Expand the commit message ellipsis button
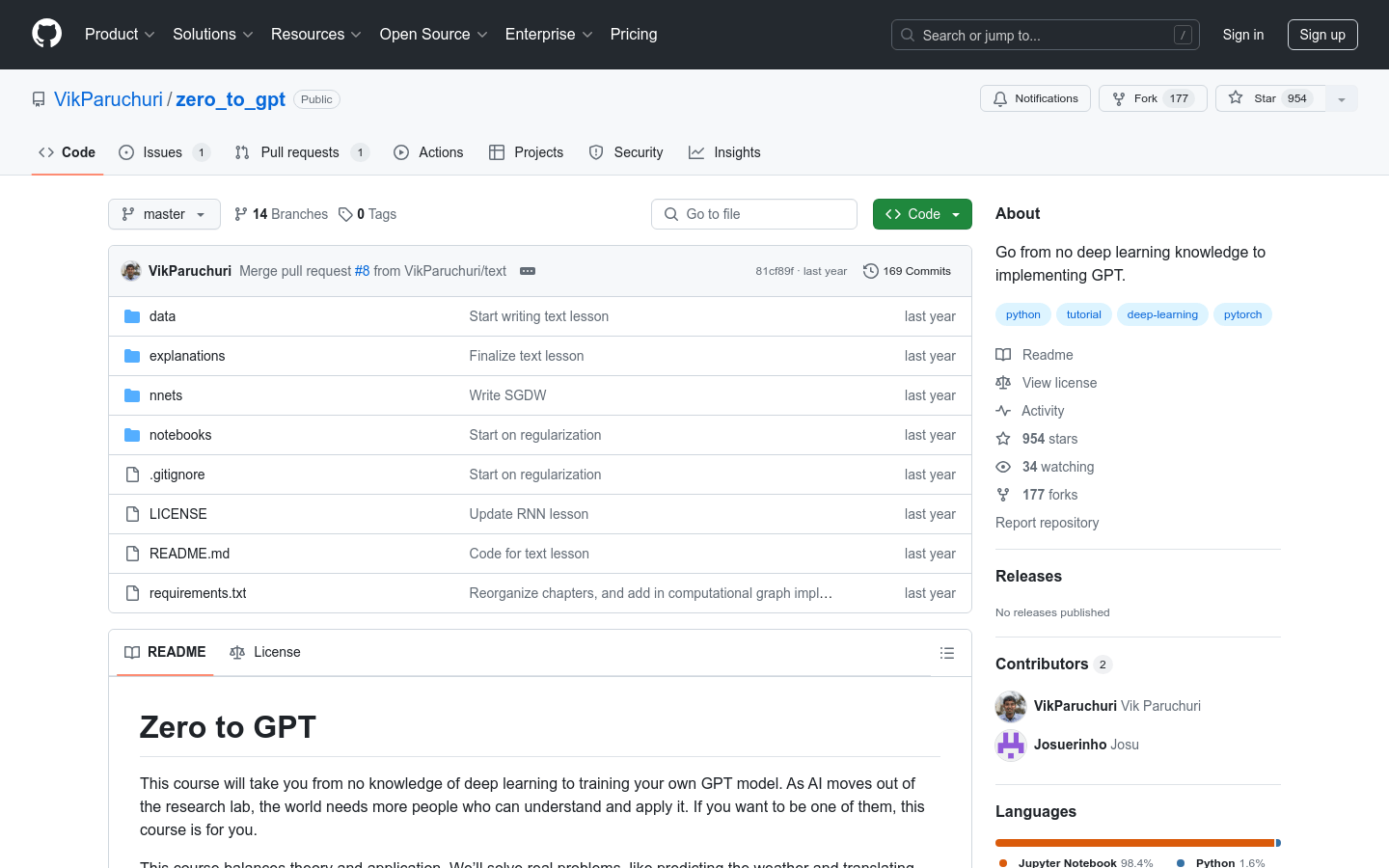 point(528,271)
